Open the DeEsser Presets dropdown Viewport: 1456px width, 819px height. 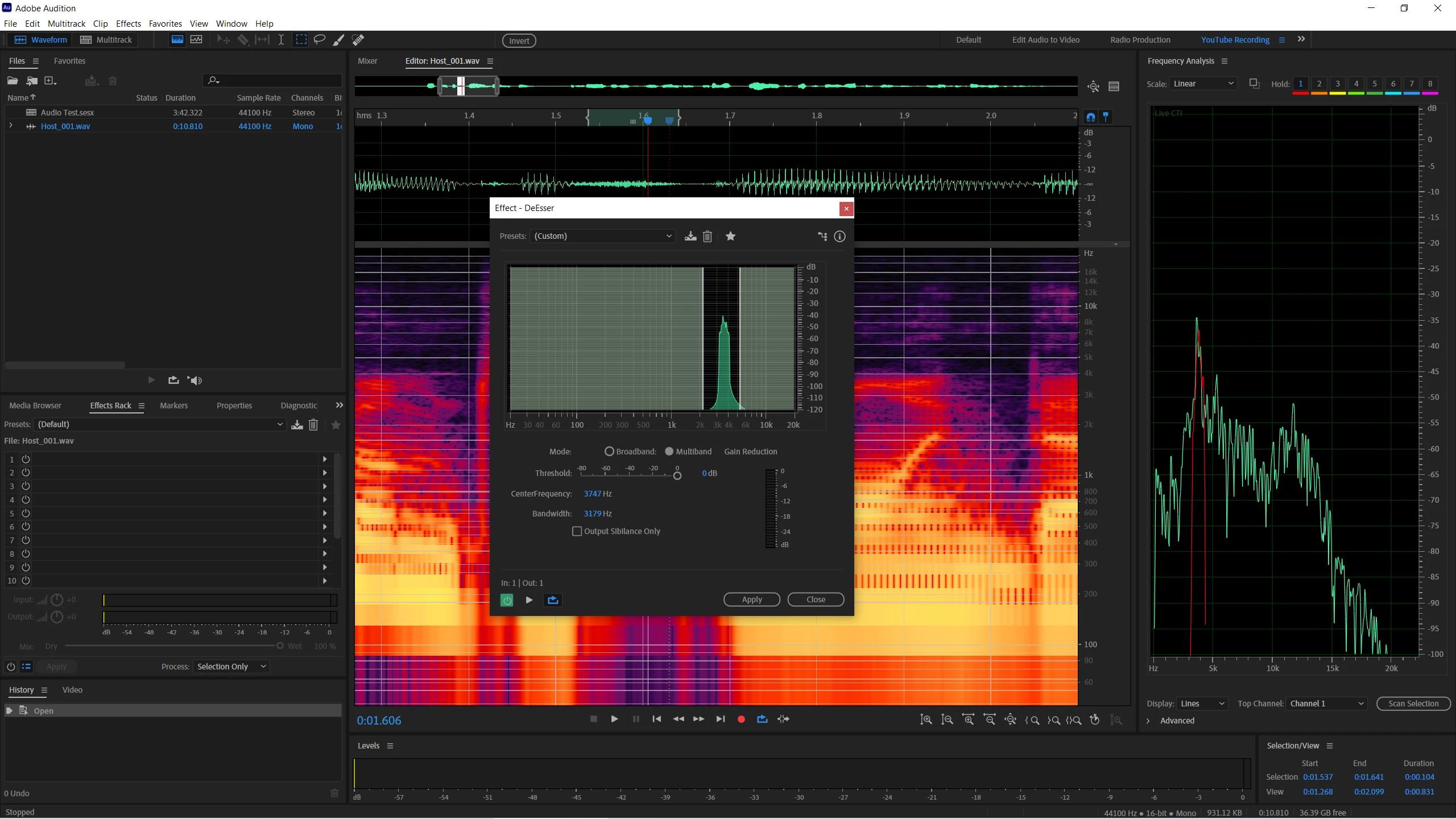pos(603,236)
